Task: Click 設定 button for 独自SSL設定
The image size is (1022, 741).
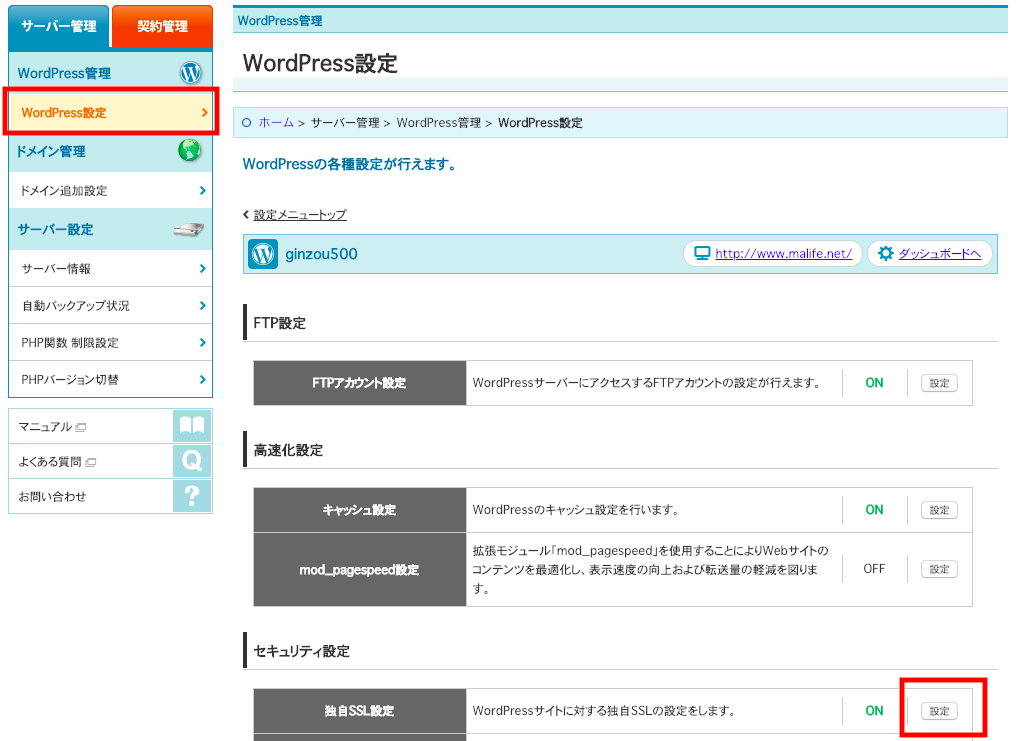Action: pyautogui.click(x=939, y=711)
